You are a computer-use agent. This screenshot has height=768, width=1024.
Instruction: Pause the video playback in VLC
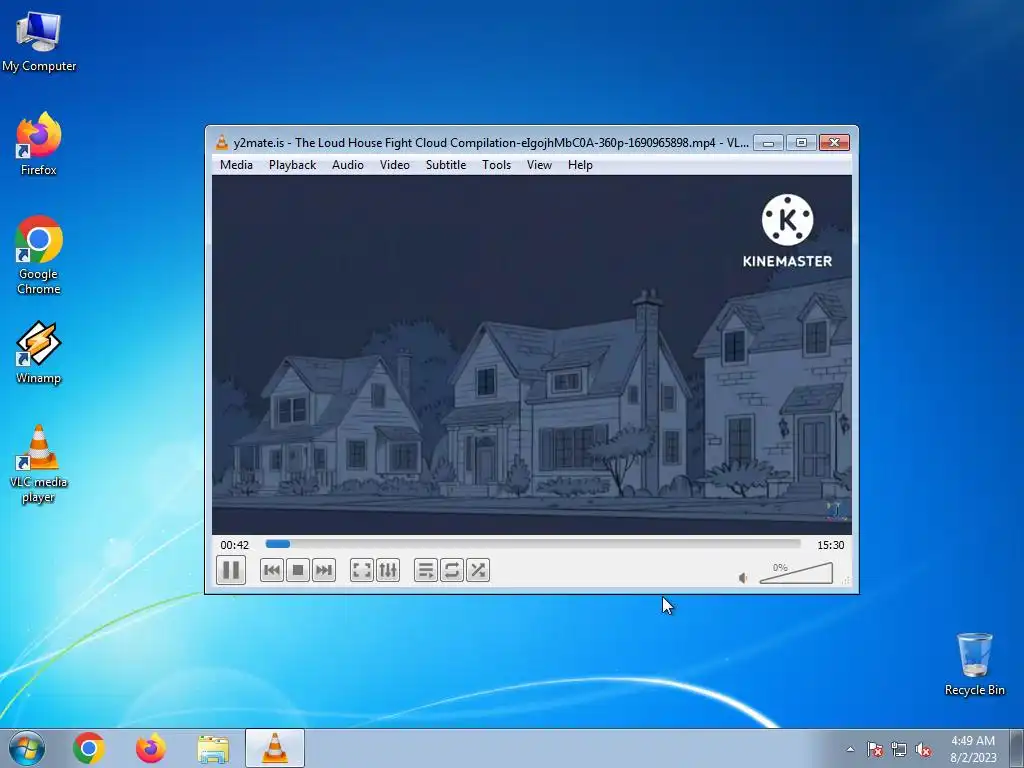pyautogui.click(x=231, y=570)
